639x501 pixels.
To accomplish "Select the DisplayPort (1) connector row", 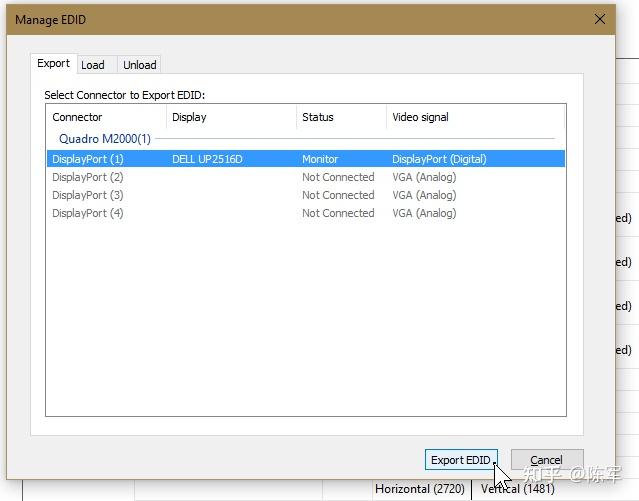I will (306, 159).
